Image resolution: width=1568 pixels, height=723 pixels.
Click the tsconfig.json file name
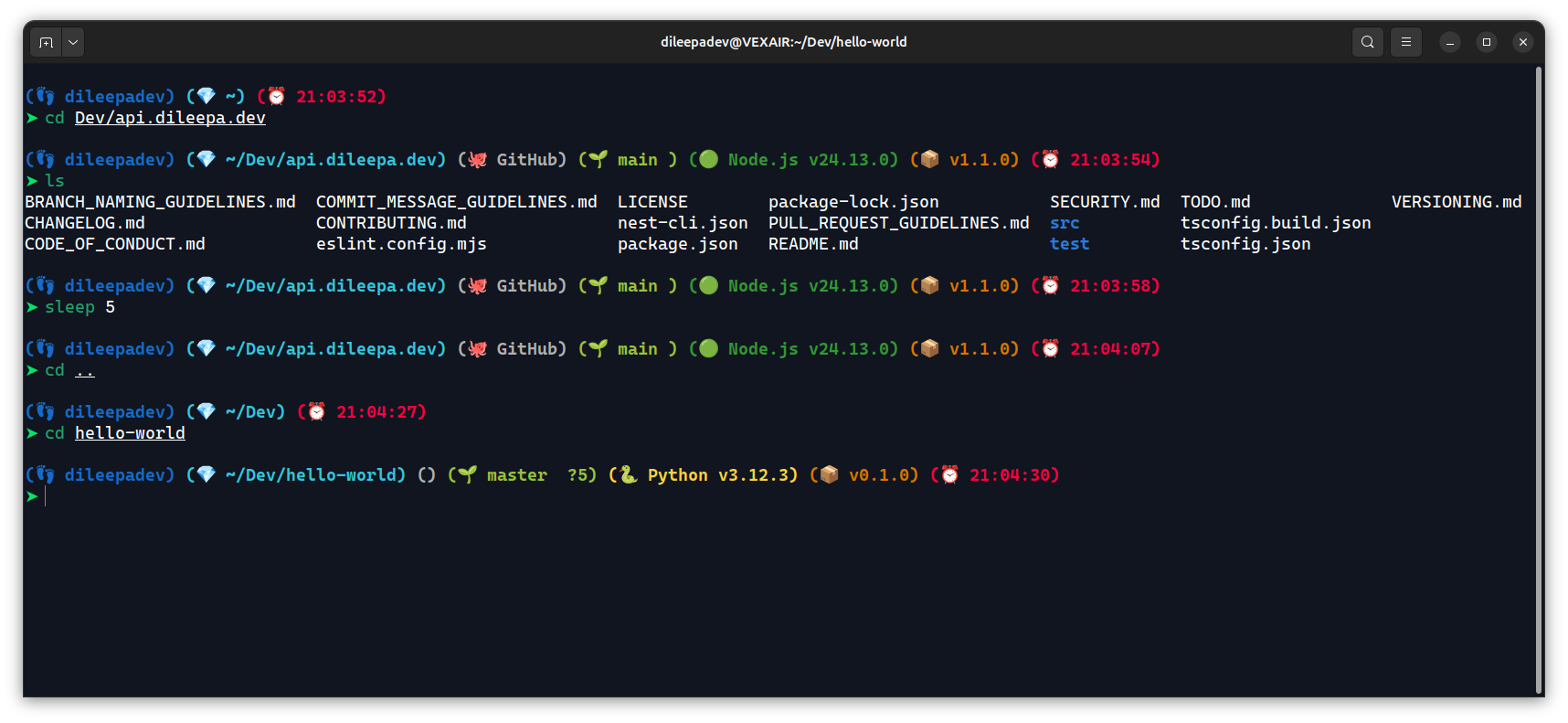1245,244
